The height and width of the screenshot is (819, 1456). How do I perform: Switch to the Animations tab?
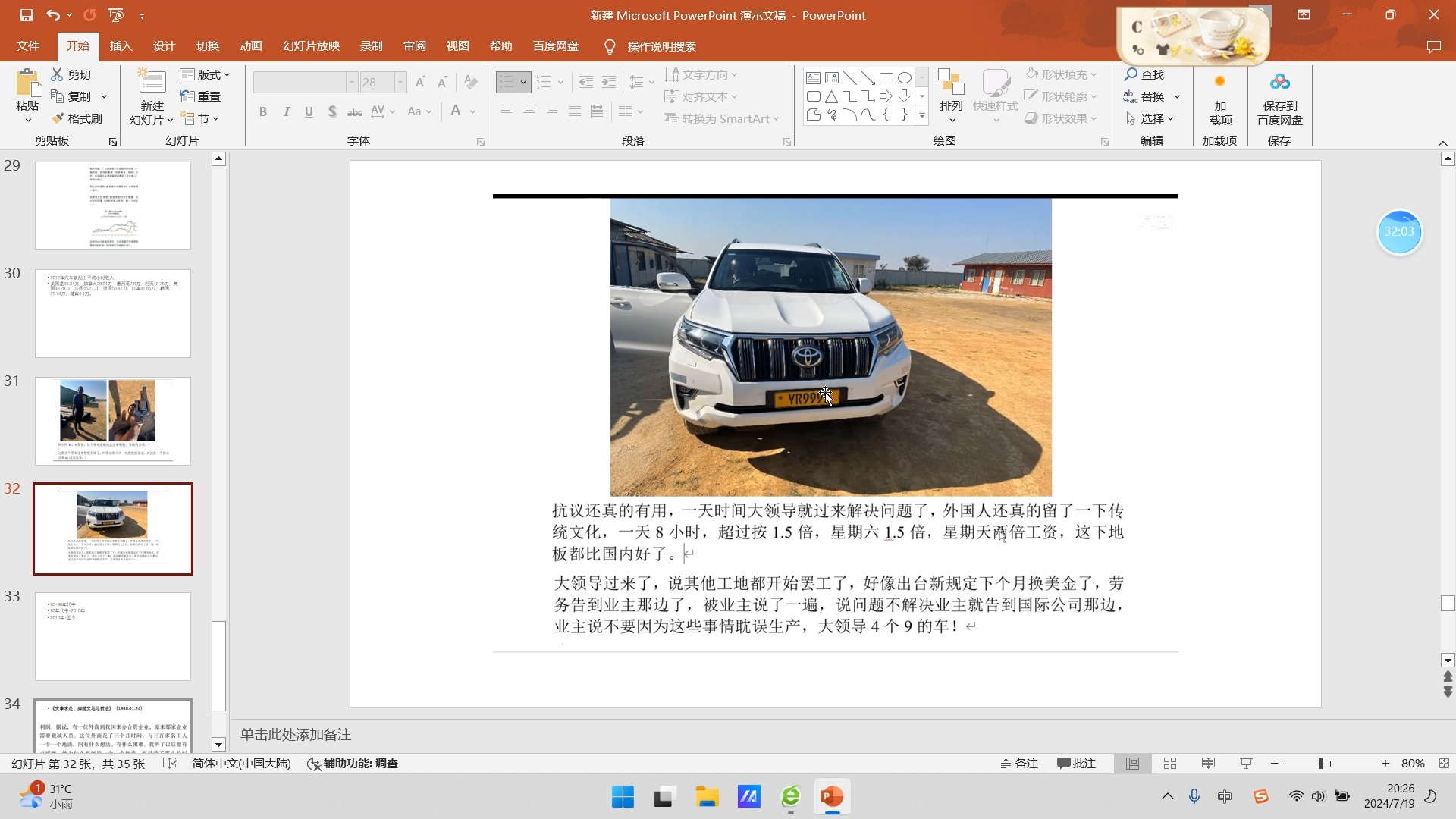pos(251,46)
